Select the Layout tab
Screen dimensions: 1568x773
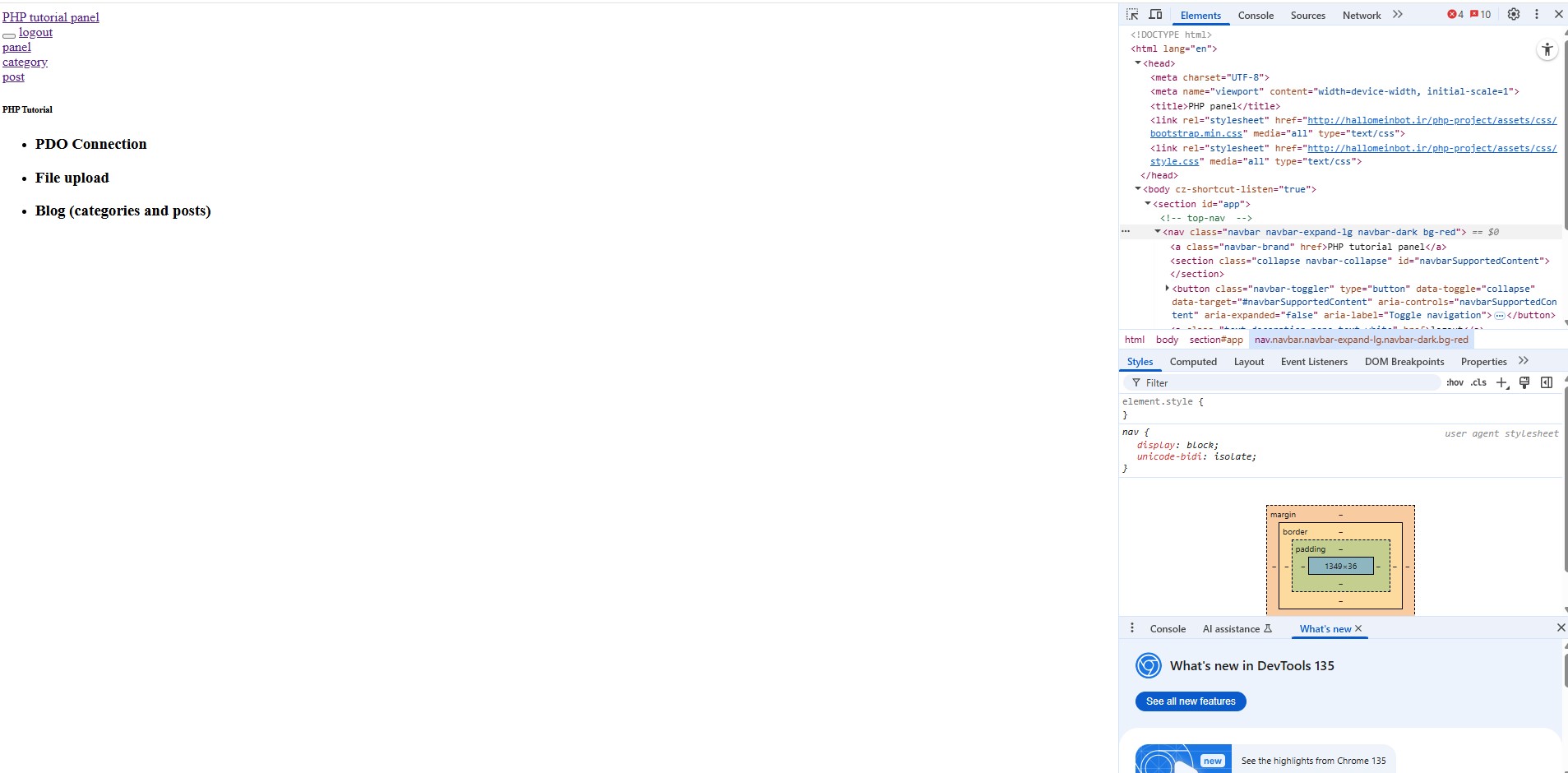1249,362
